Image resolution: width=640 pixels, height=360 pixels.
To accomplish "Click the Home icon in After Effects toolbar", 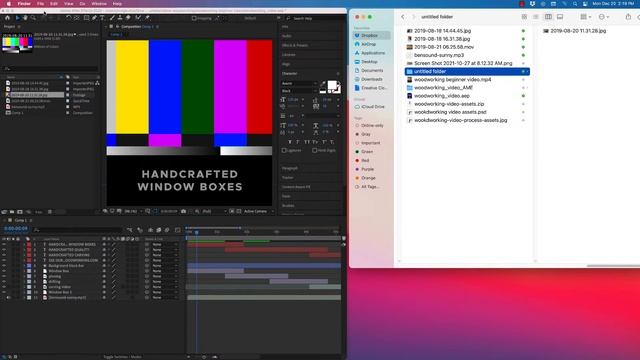I will (x=7, y=18).
